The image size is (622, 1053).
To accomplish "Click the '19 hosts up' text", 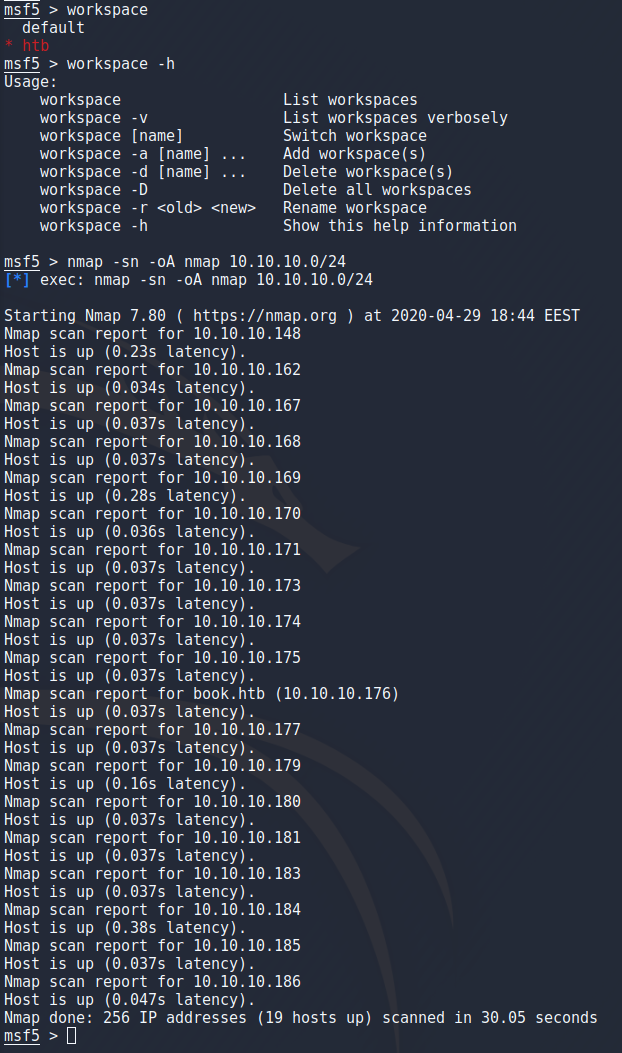I will [314, 1017].
